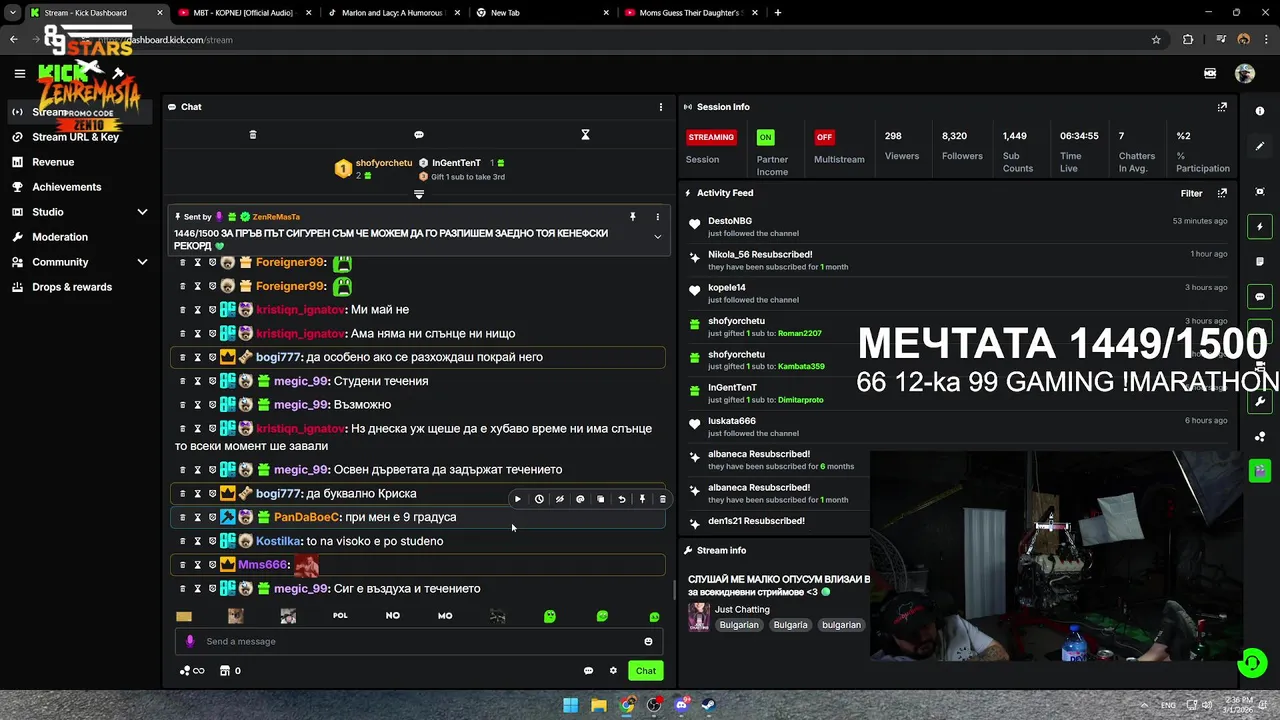Click the speech bubble icon below the Chat header
The image size is (1280, 720).
[419, 135]
